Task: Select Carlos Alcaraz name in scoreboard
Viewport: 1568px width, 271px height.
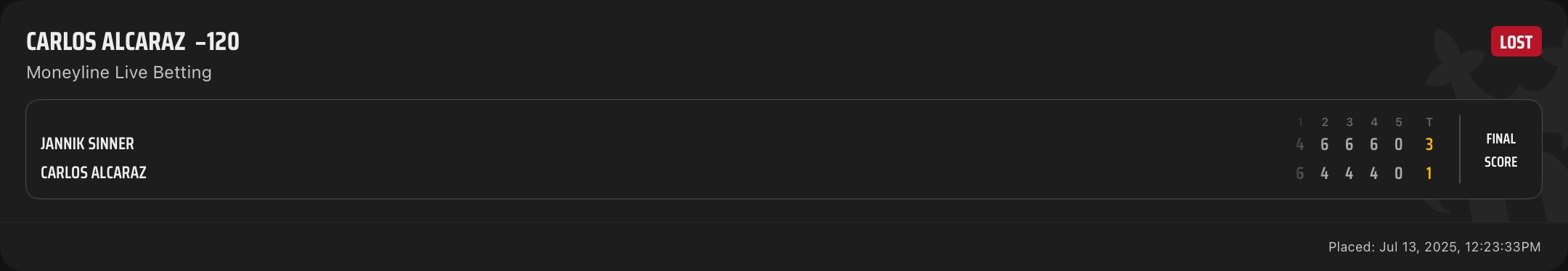Action: click(94, 172)
